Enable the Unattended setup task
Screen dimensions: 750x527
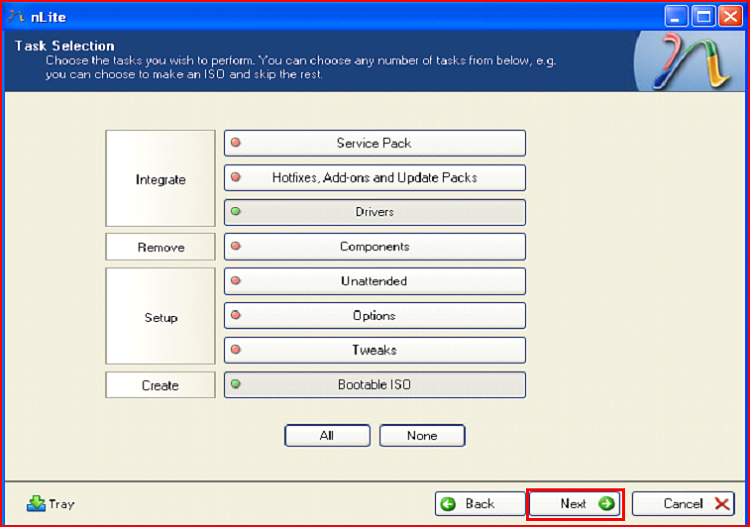pyautogui.click(x=375, y=281)
